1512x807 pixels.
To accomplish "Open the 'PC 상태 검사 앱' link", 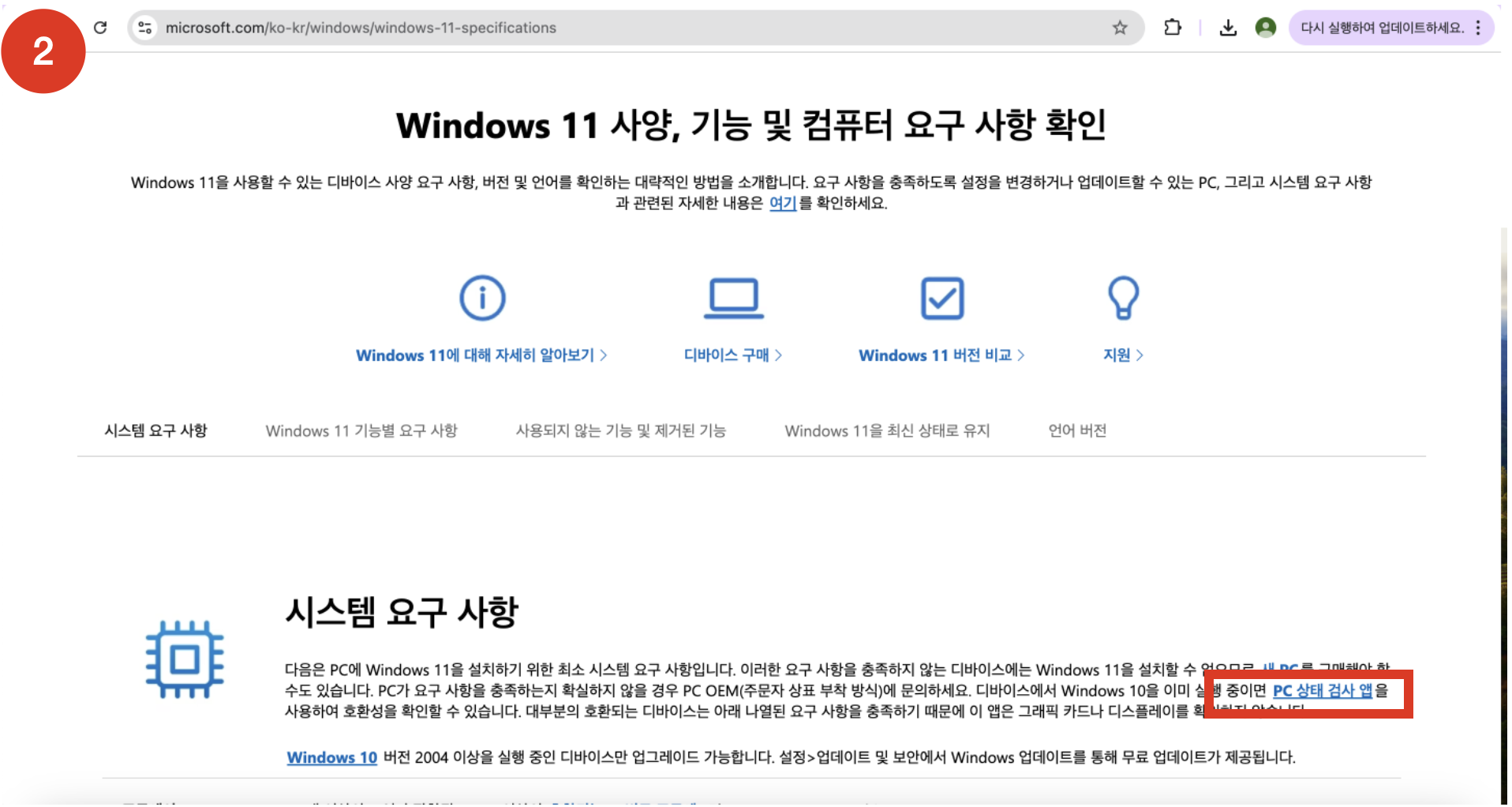I will click(1323, 690).
